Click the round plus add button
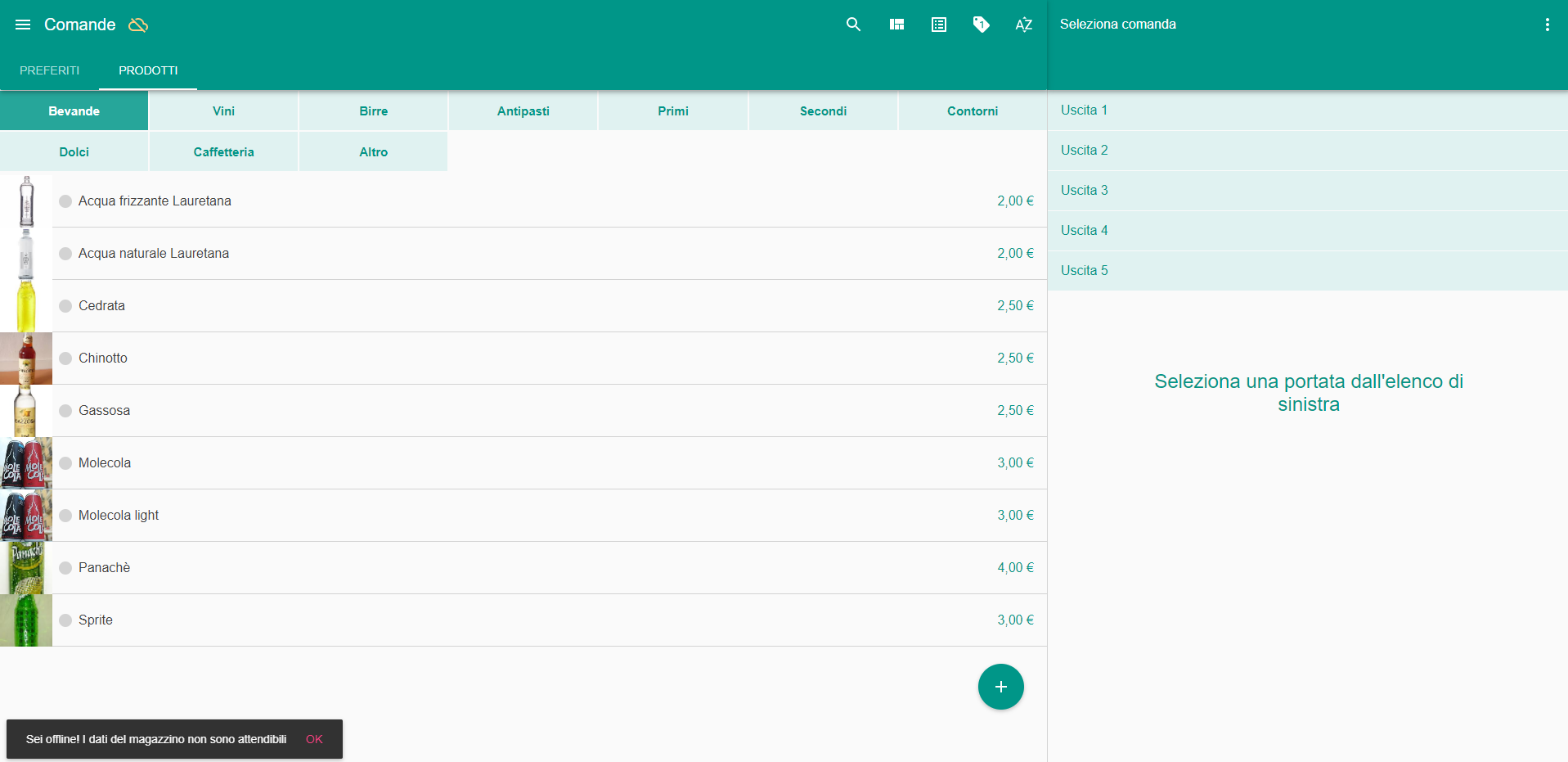The width and height of the screenshot is (1568, 762). (x=1000, y=687)
